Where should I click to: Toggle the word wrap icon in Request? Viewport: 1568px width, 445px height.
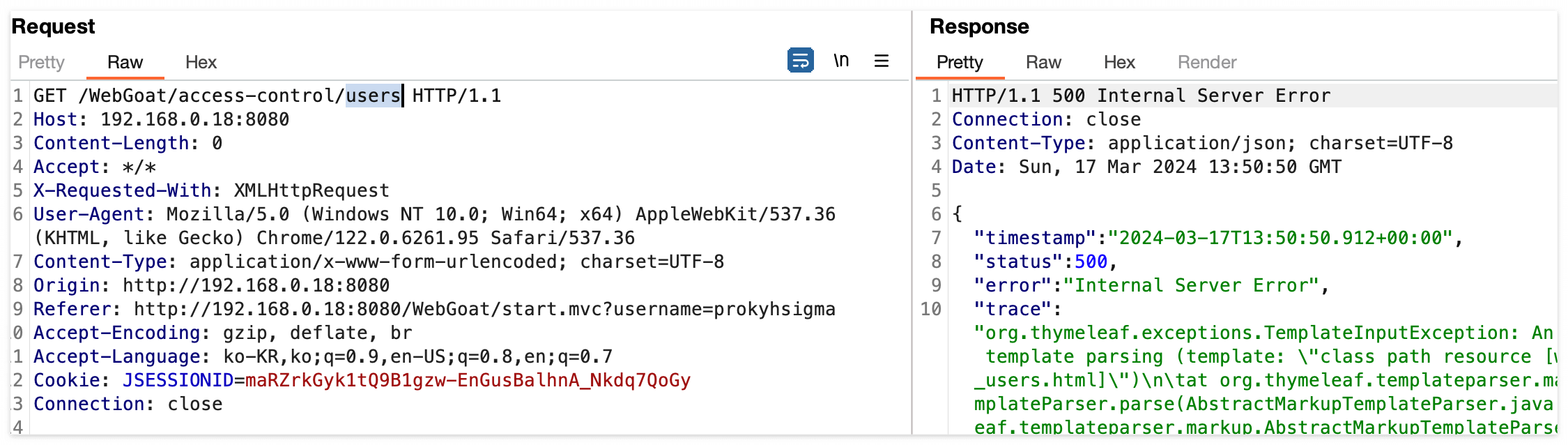click(800, 61)
